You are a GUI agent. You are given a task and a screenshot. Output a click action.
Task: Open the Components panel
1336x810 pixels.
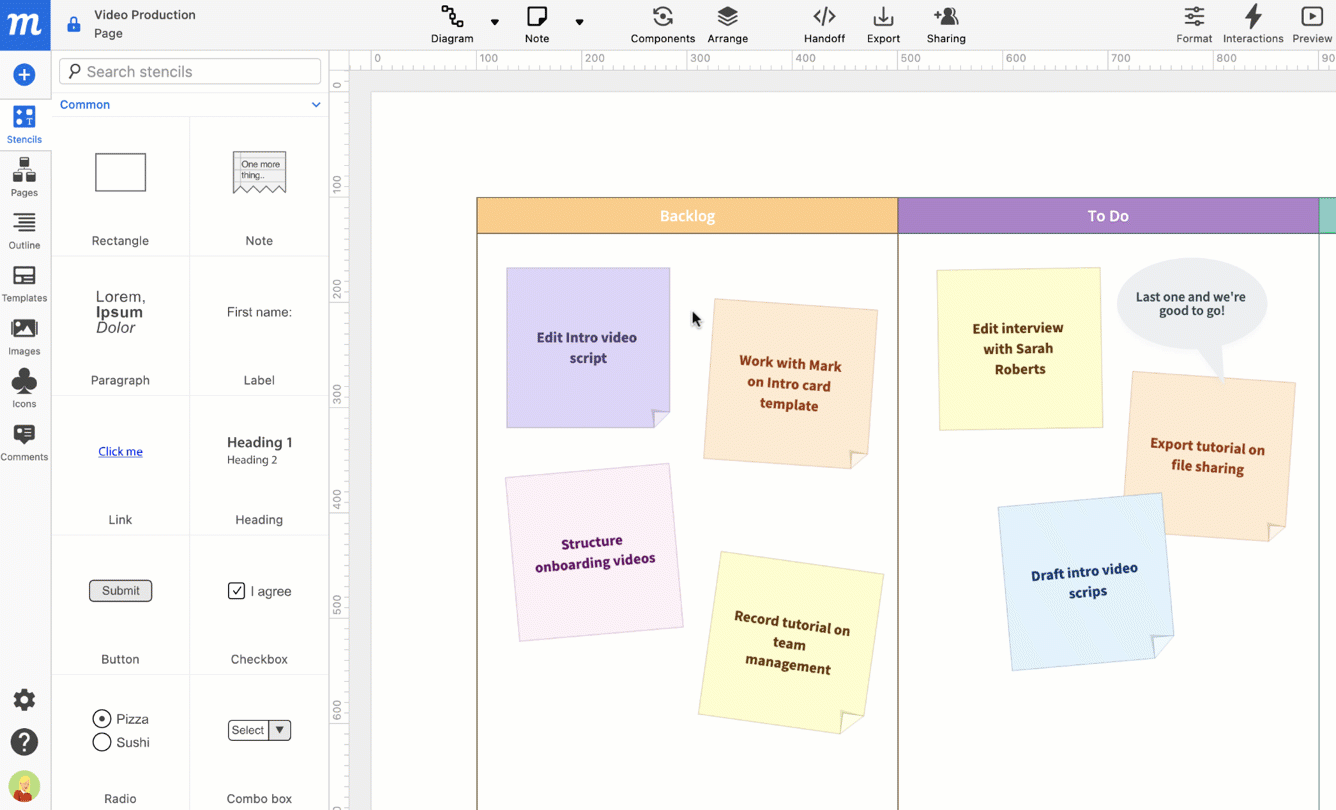[x=662, y=24]
